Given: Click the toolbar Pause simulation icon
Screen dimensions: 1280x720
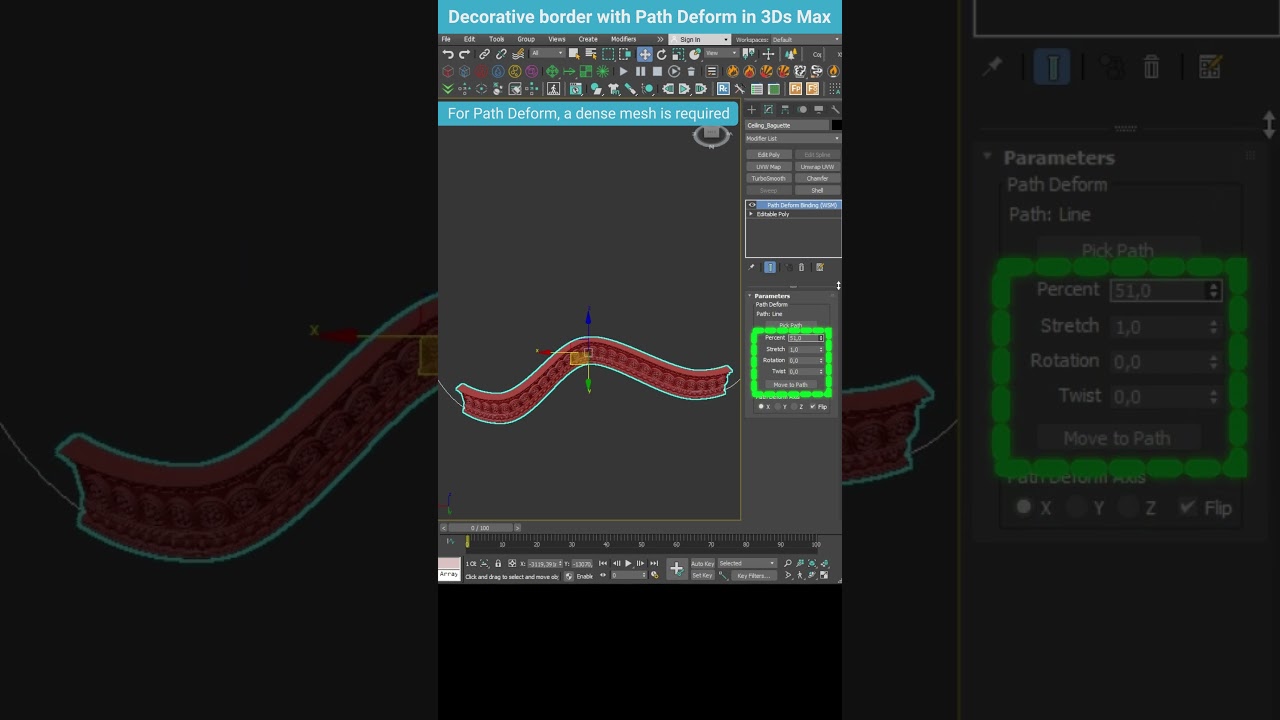Looking at the screenshot, I should pyautogui.click(x=641, y=71).
